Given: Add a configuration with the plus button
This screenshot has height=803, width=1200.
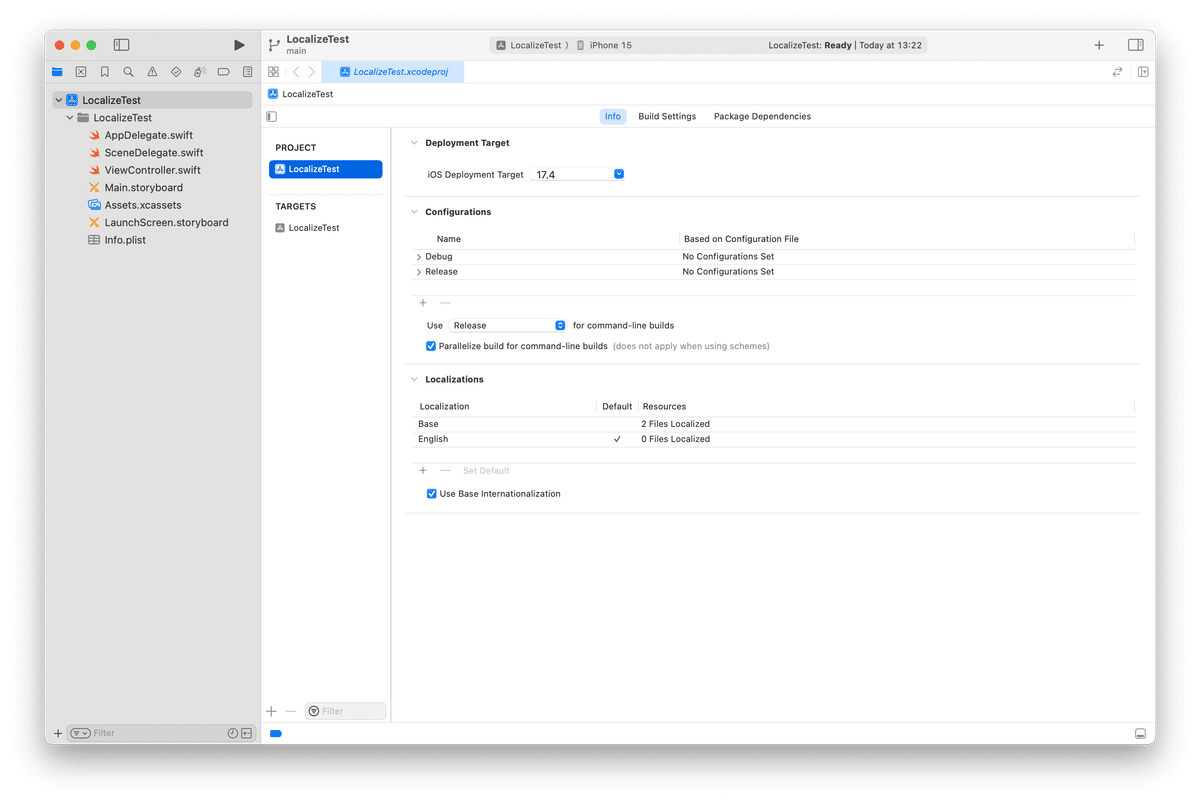Looking at the screenshot, I should [423, 303].
